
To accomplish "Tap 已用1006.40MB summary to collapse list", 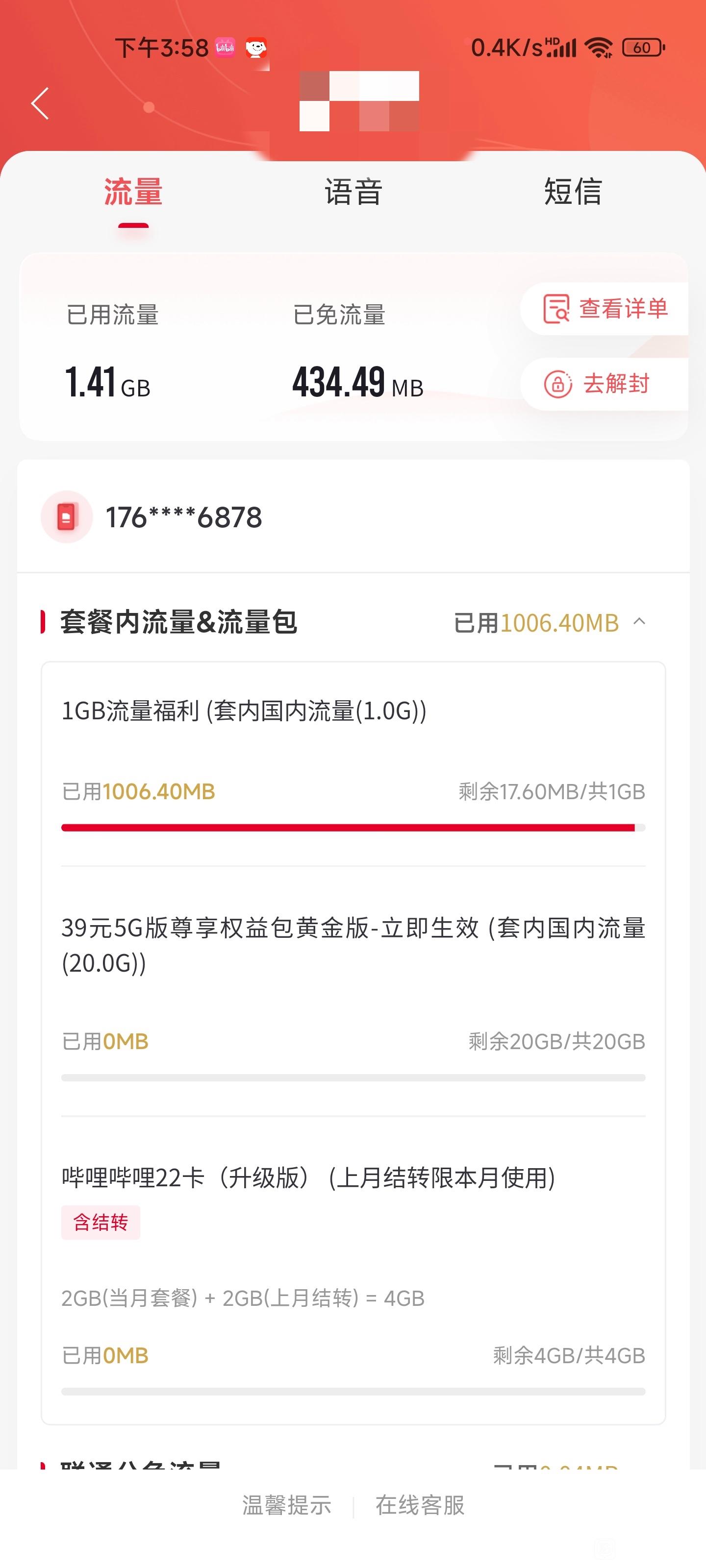I will click(x=536, y=623).
